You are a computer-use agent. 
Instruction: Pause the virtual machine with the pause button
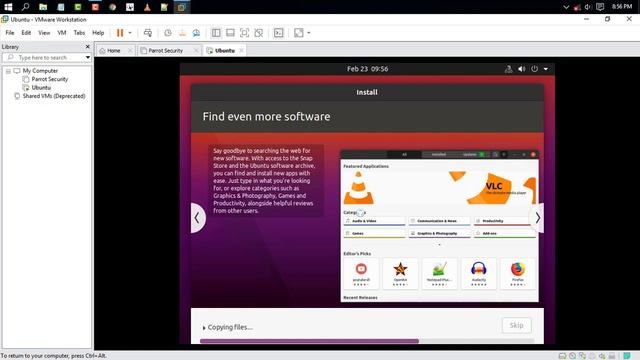[x=120, y=33]
